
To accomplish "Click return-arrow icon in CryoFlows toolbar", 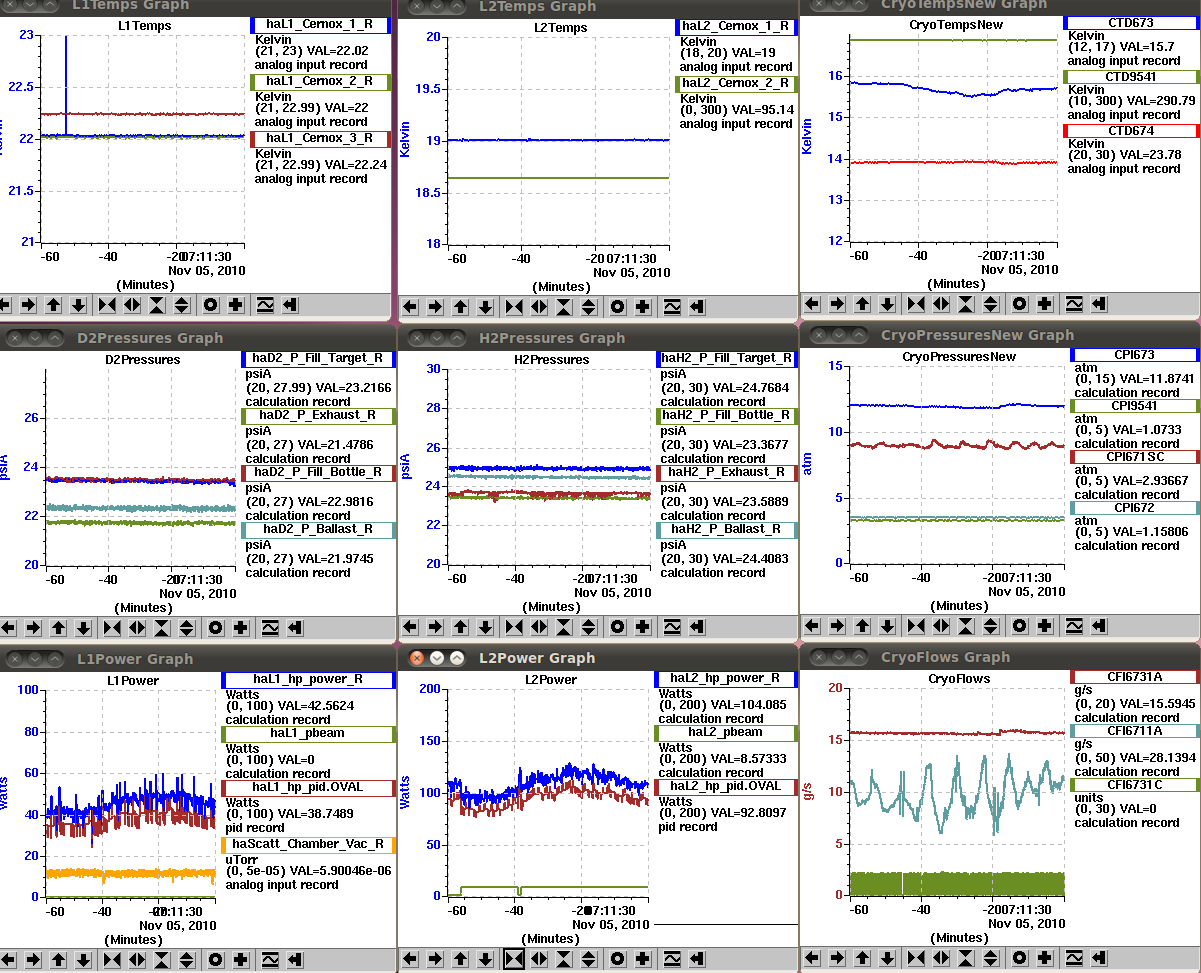I will (1100, 958).
